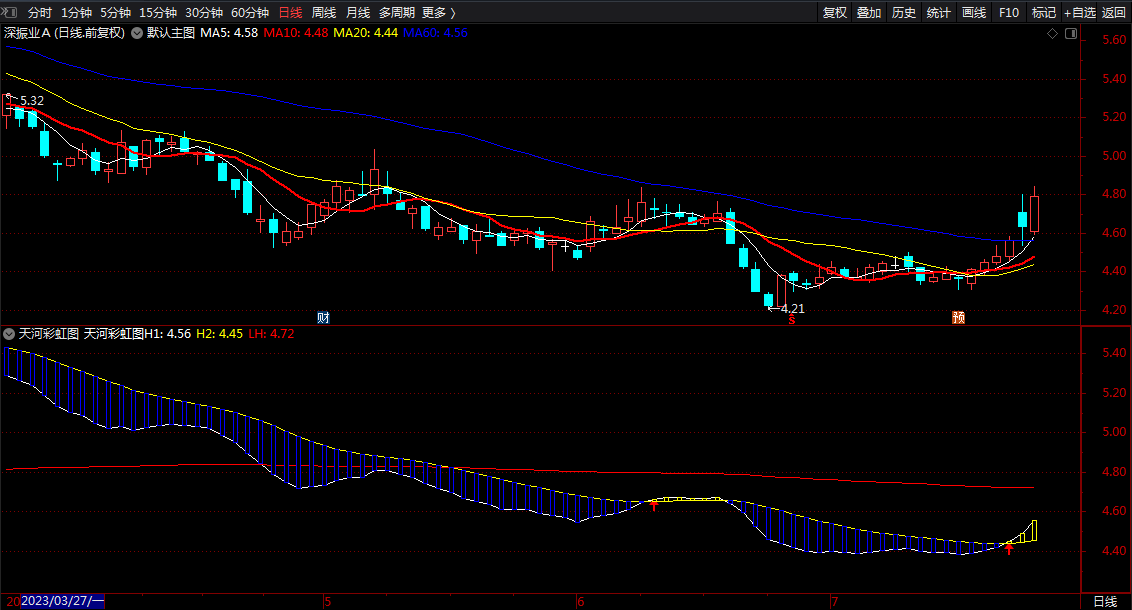
Task: Click the 天河彩虹图 indicator name
Action: click(x=48, y=334)
